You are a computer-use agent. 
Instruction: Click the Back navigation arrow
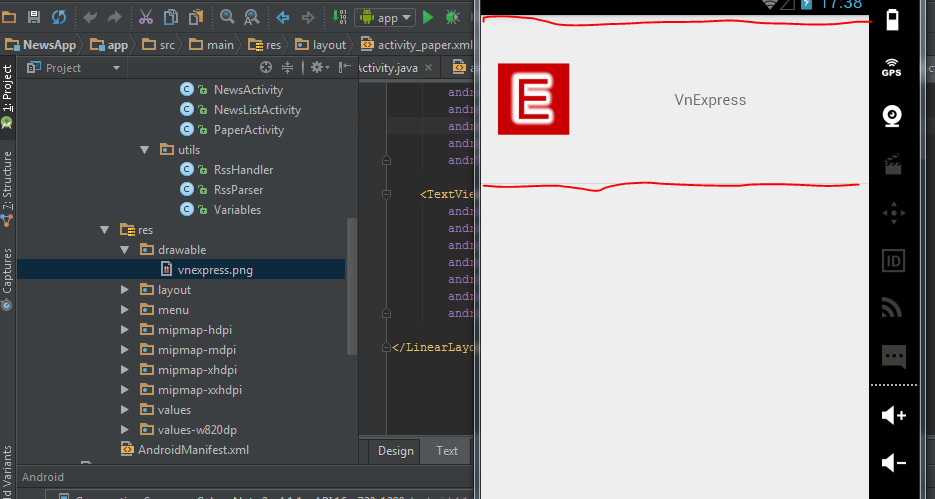283,17
